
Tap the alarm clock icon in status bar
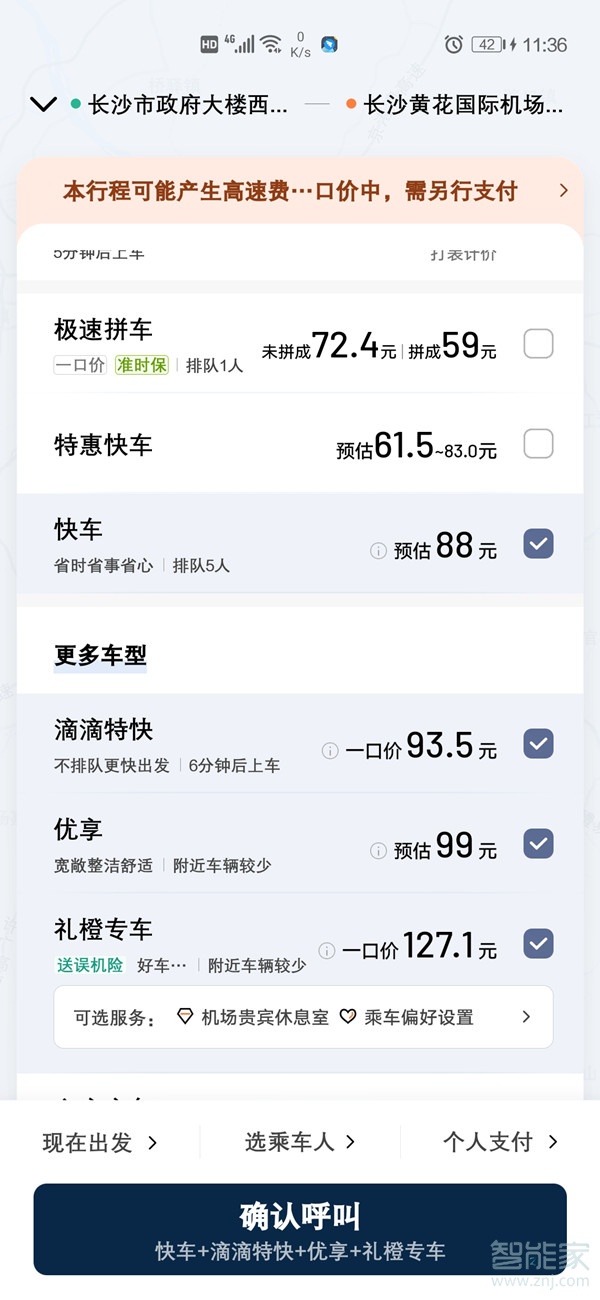pyautogui.click(x=452, y=43)
